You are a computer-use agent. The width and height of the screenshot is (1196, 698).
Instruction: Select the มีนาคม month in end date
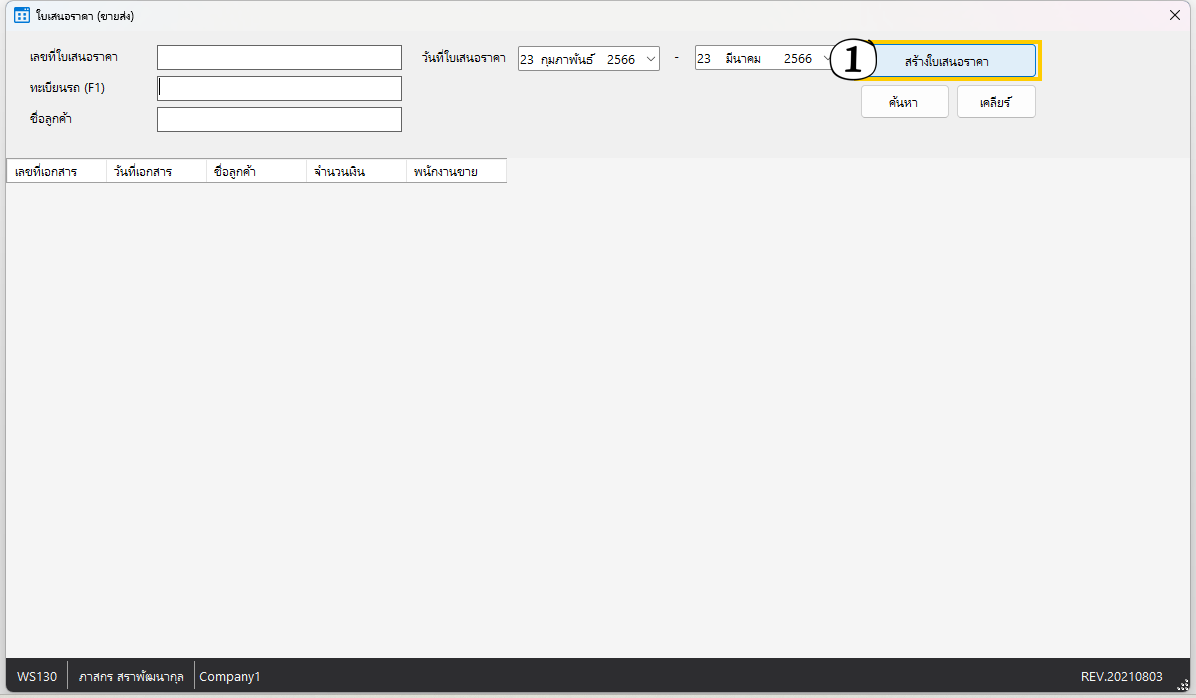point(743,59)
